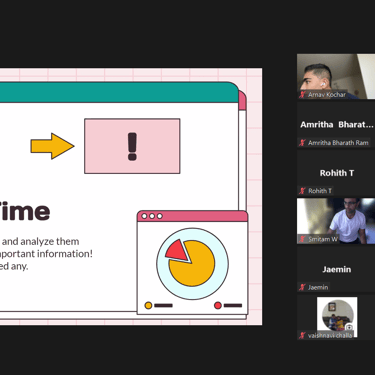
Task: Click 'important information!' text on slide
Action: pos(46,254)
